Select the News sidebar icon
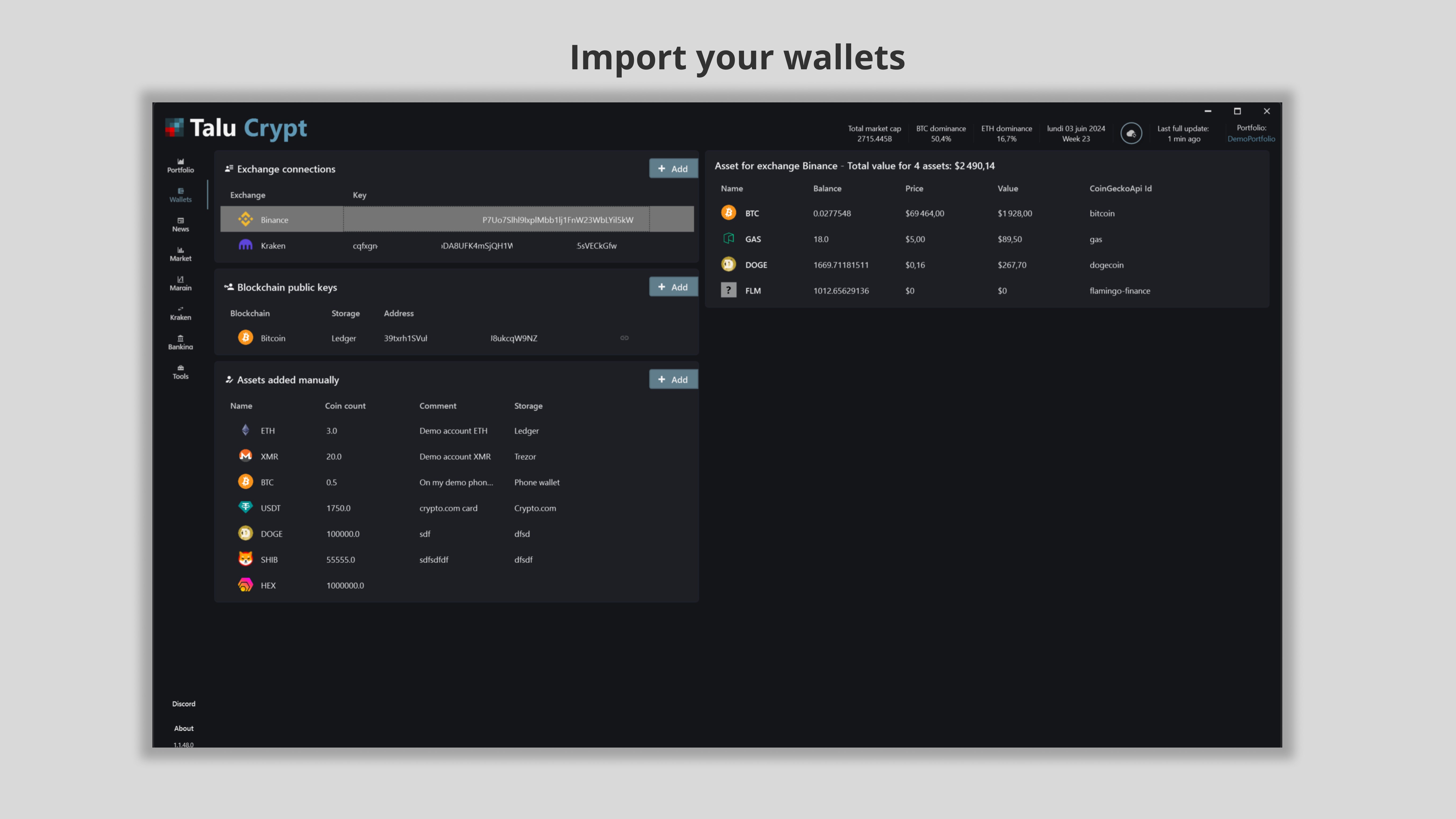This screenshot has height=819, width=1456. click(x=180, y=224)
